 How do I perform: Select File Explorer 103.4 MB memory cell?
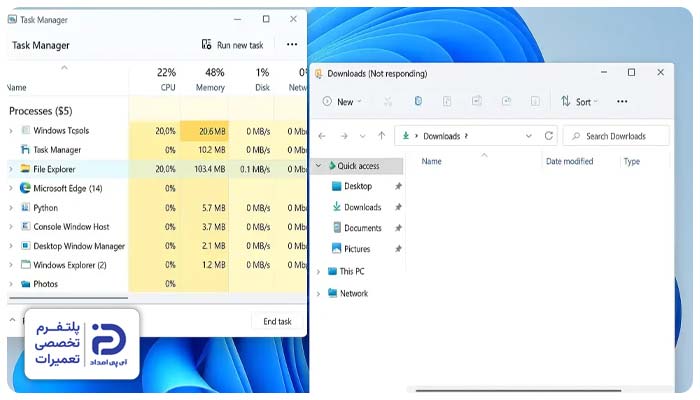click(x=205, y=169)
